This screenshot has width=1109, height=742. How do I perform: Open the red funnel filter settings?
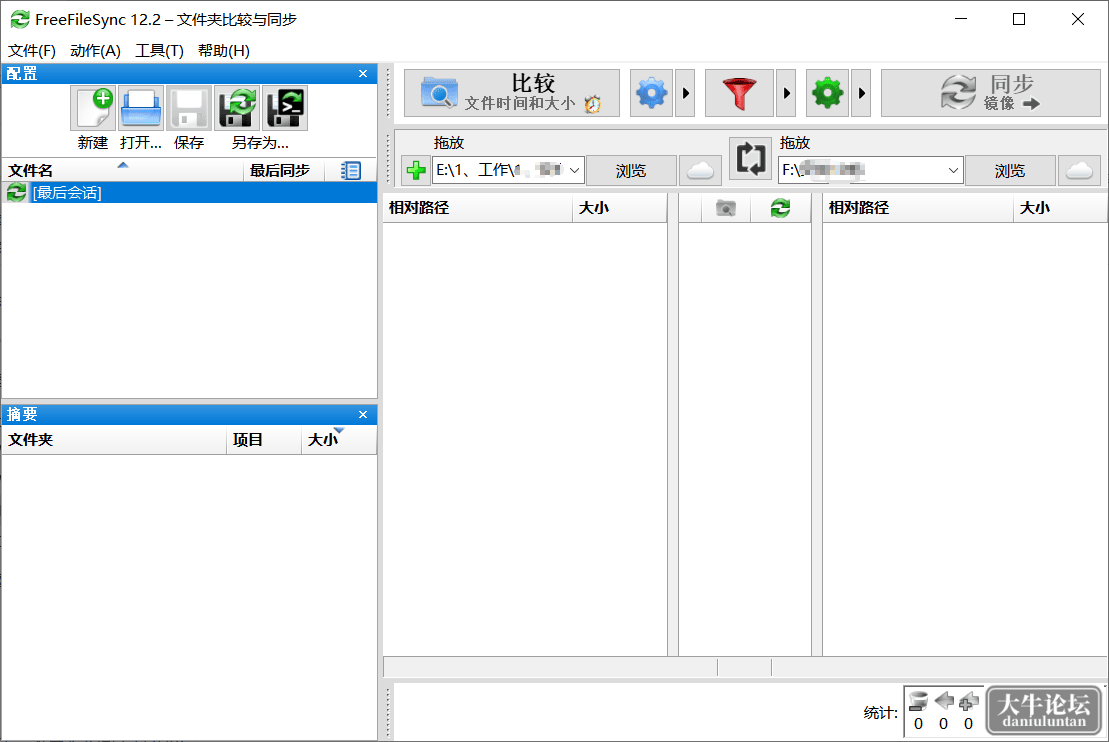(x=739, y=93)
